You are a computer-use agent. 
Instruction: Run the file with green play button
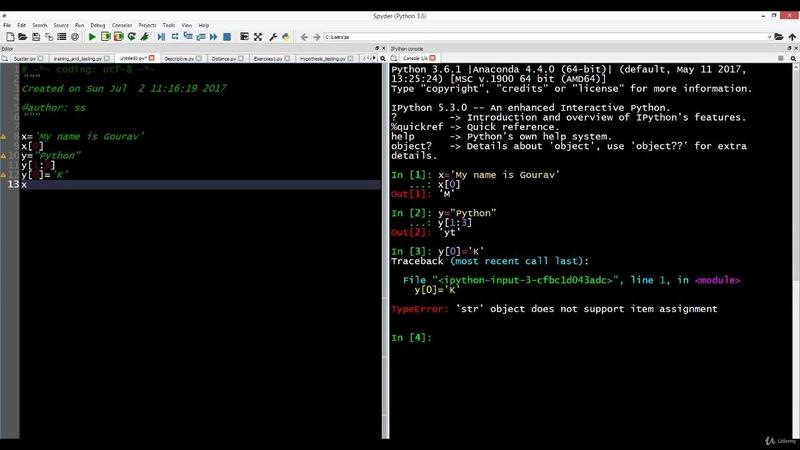(92, 37)
